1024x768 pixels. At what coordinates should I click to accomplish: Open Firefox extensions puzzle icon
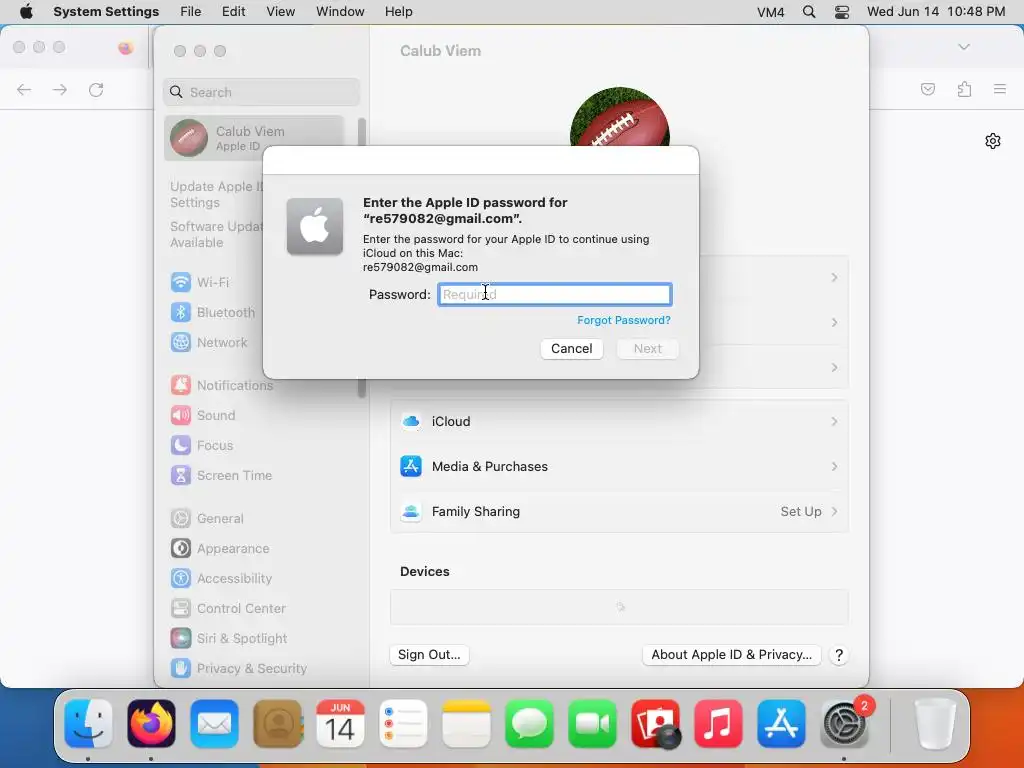point(964,89)
